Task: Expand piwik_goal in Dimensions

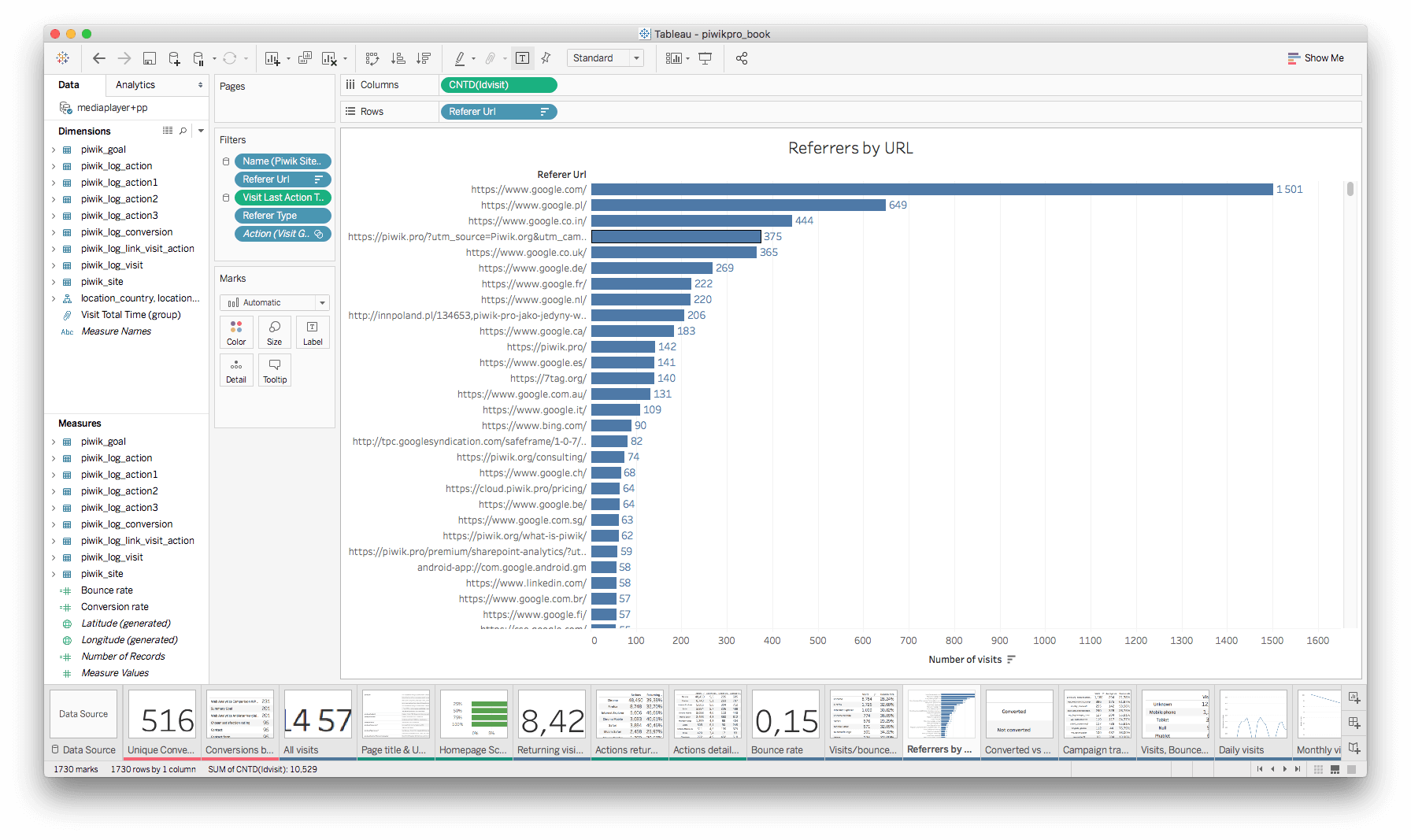Action: 54,150
